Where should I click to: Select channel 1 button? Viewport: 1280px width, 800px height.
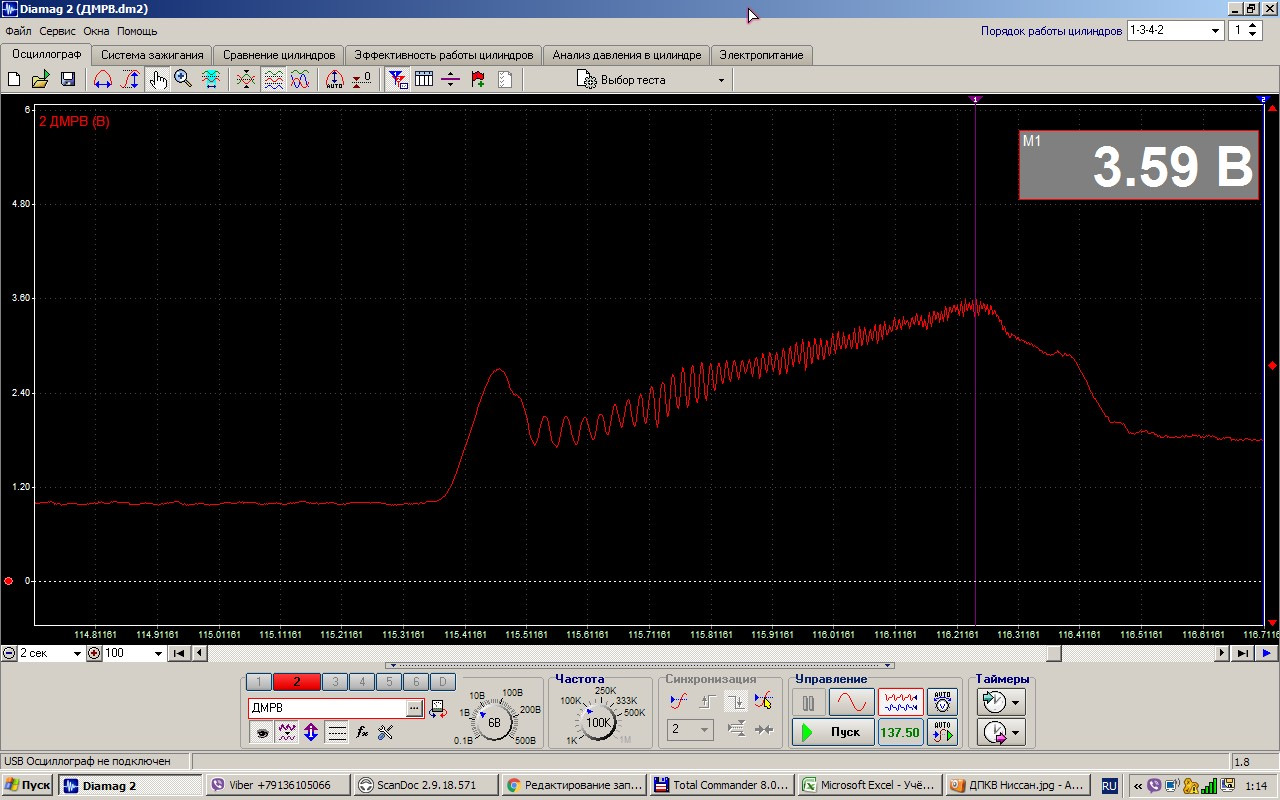coord(258,682)
